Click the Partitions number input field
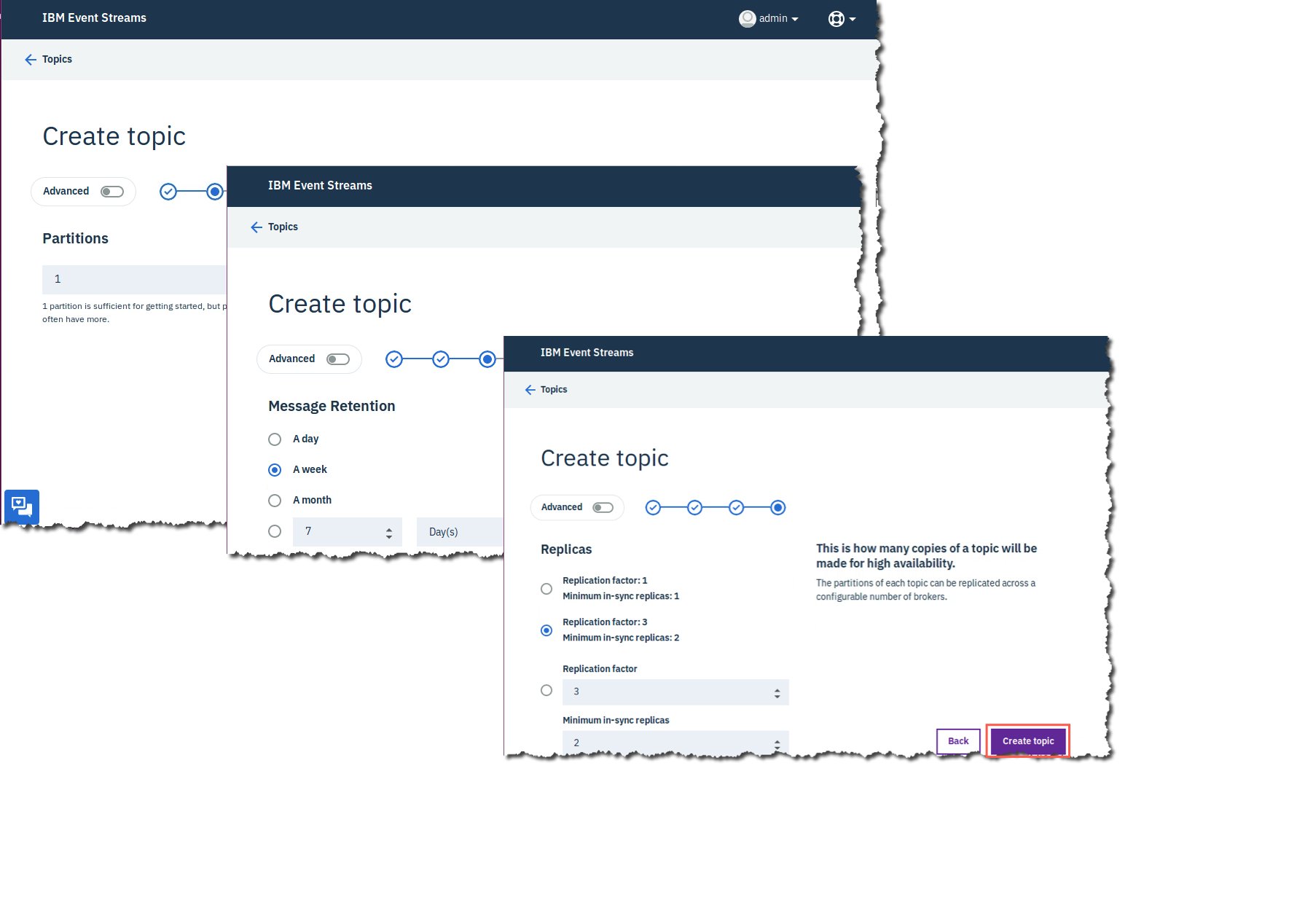This screenshot has height=924, width=1289. click(134, 280)
